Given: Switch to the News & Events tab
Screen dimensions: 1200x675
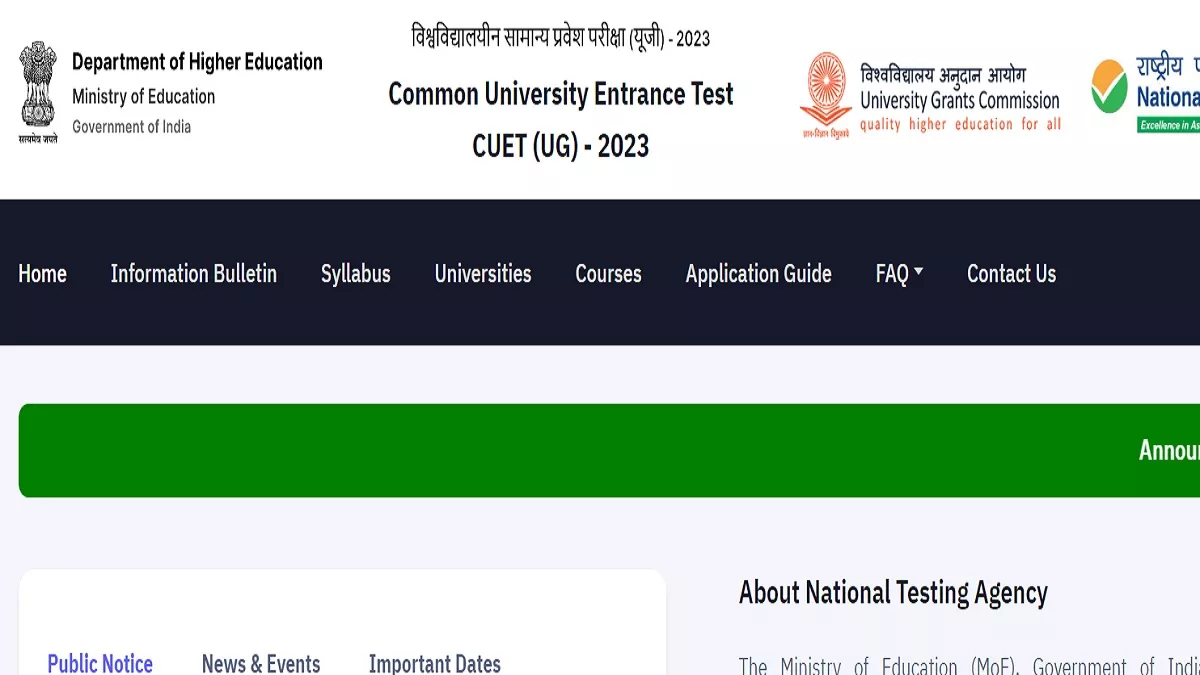Looking at the screenshot, I should click(x=261, y=663).
